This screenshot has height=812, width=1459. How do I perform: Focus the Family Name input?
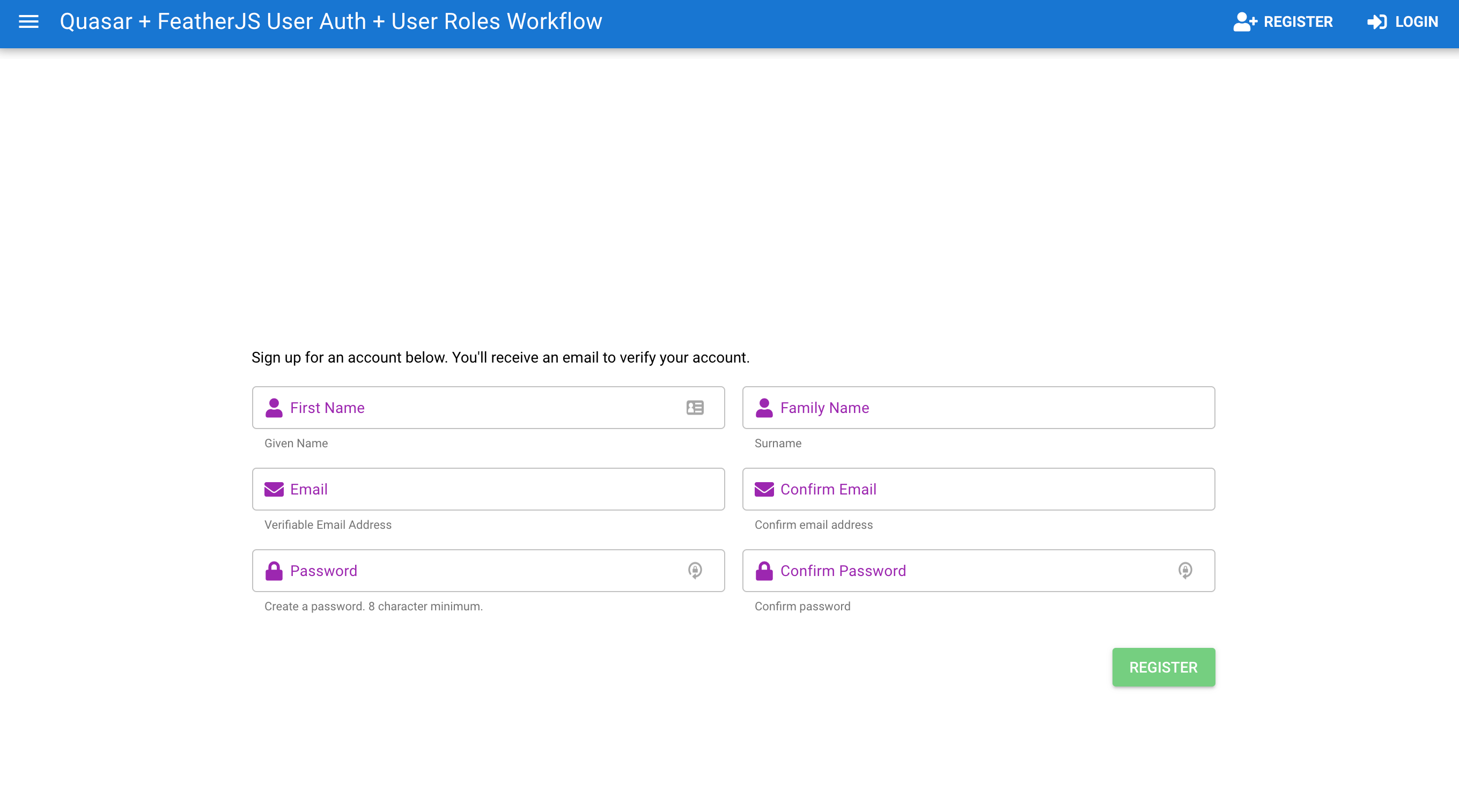coord(991,408)
